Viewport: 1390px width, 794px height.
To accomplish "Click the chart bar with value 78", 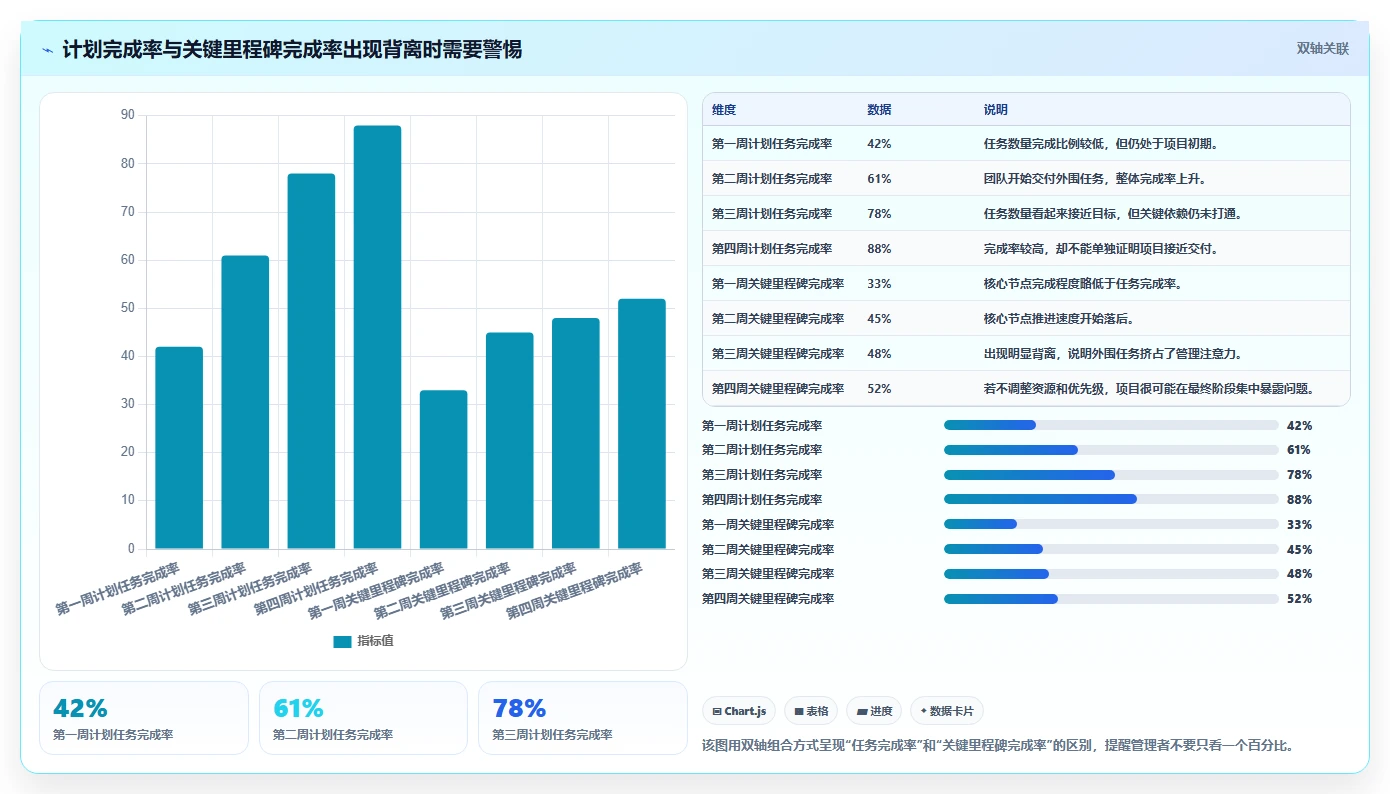I will coord(311,361).
